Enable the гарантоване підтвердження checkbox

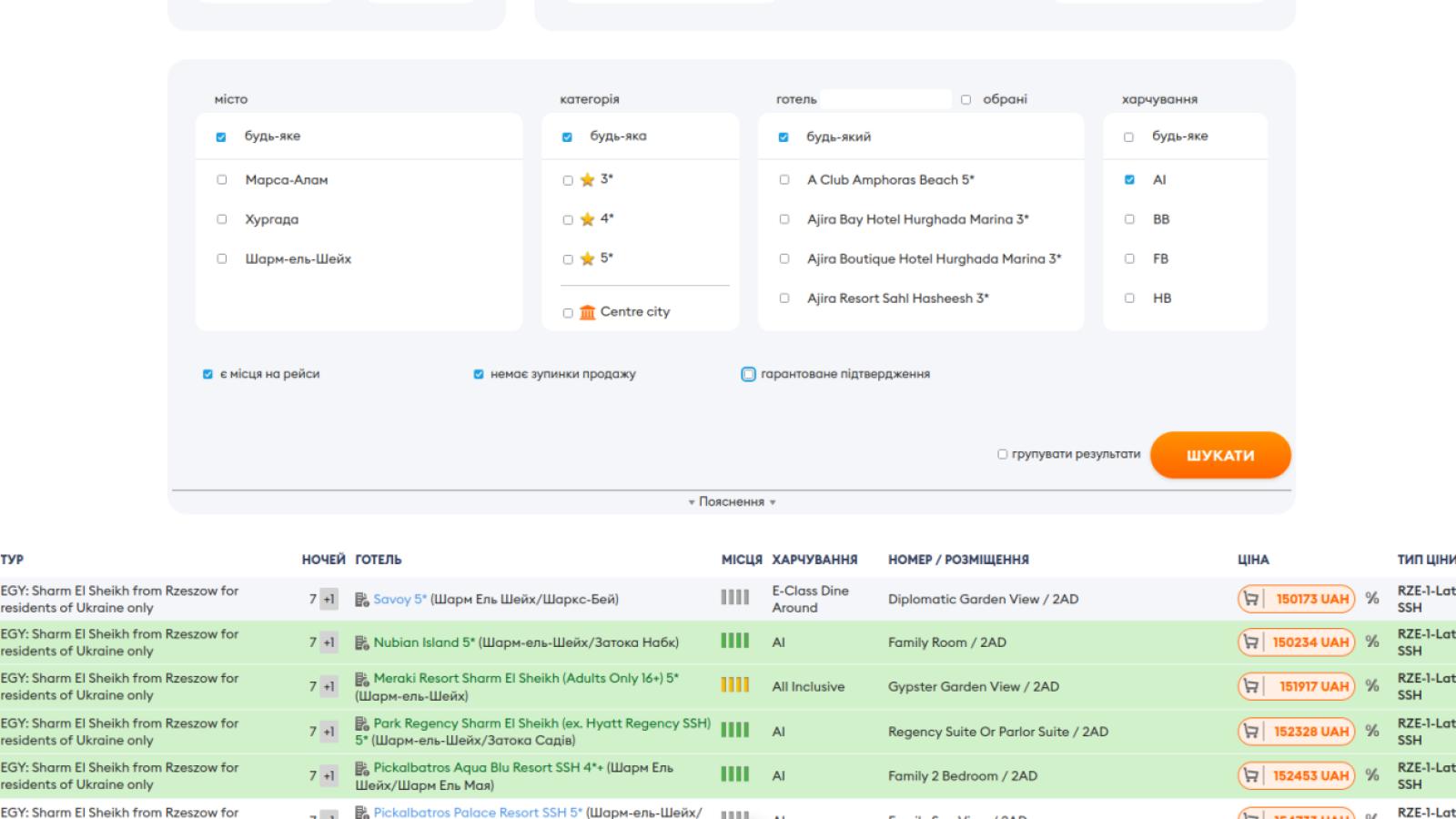point(748,374)
